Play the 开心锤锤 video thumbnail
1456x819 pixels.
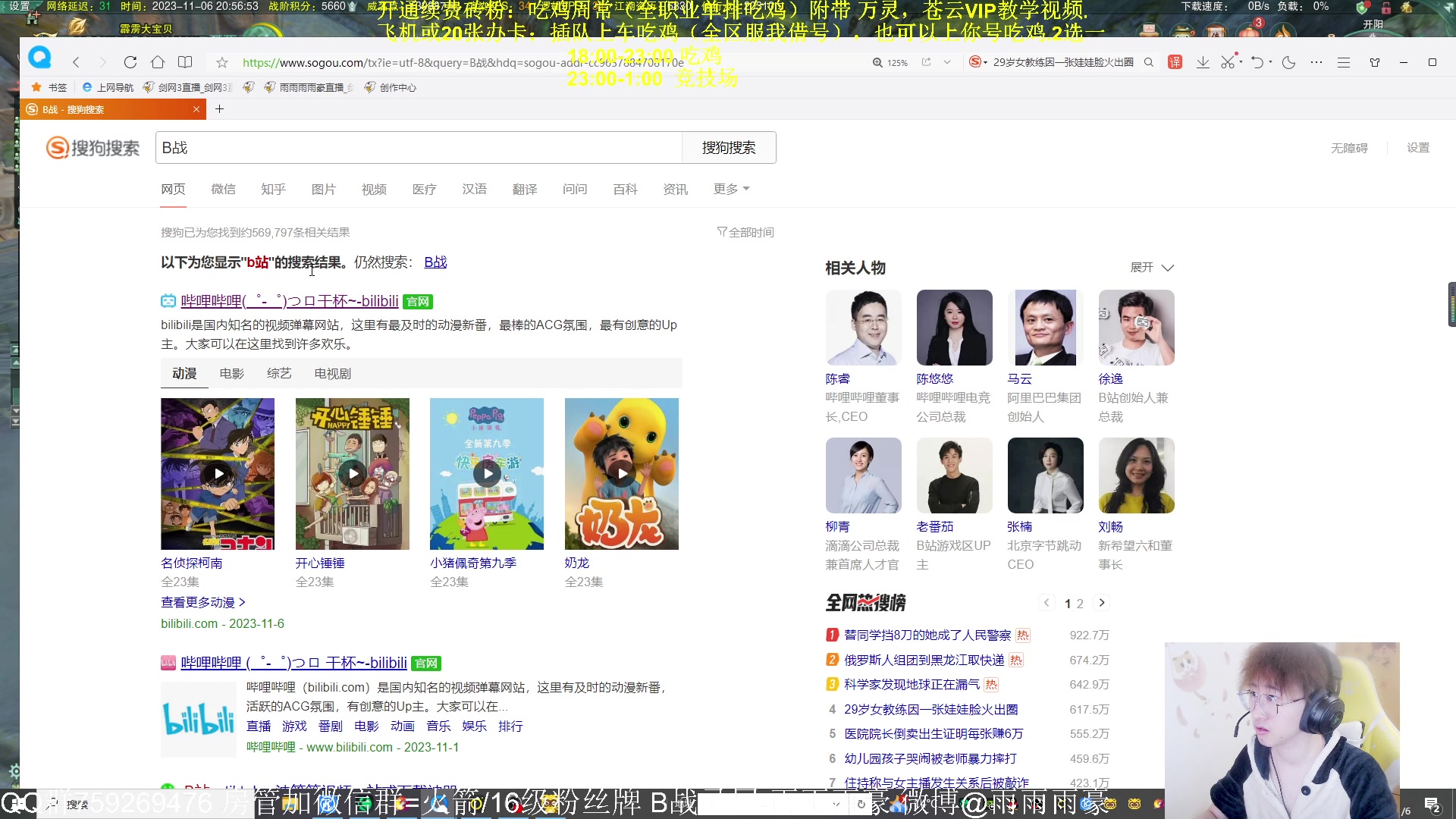pos(353,474)
